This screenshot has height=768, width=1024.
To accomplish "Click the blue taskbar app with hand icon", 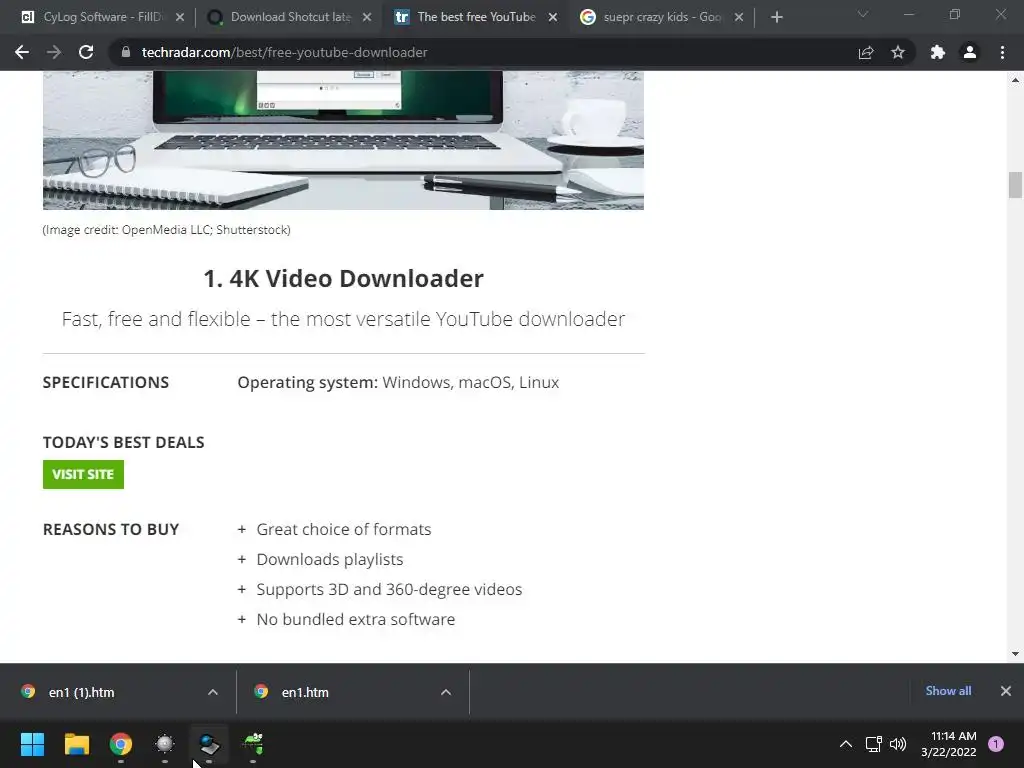I will click(x=209, y=744).
